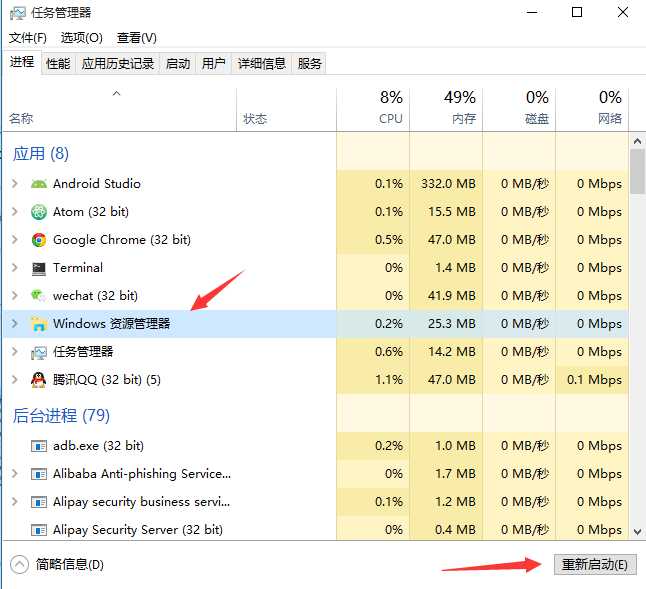The image size is (646, 589).
Task: Expand the Android Studio row
Action: pyautogui.click(x=15, y=183)
